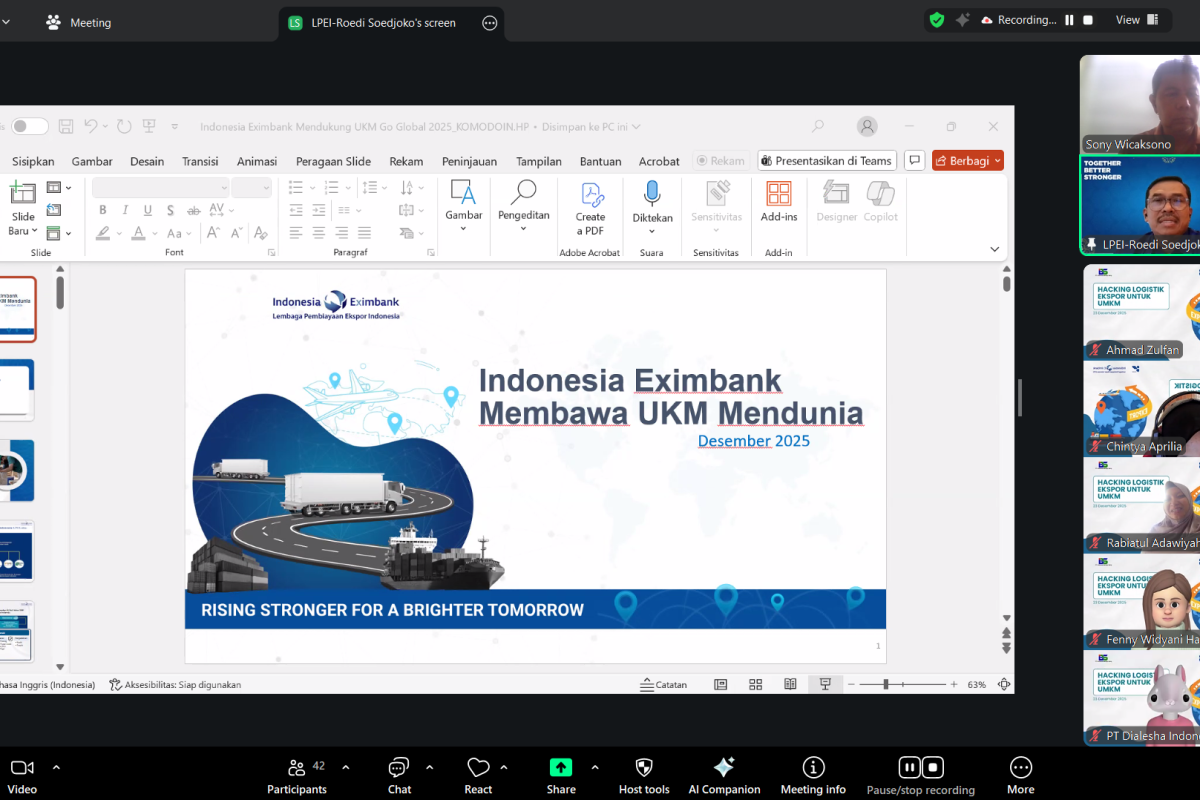Viewport: 1200px width, 800px height.
Task: Open the Sisipkan ribbon tab
Action: click(33, 161)
